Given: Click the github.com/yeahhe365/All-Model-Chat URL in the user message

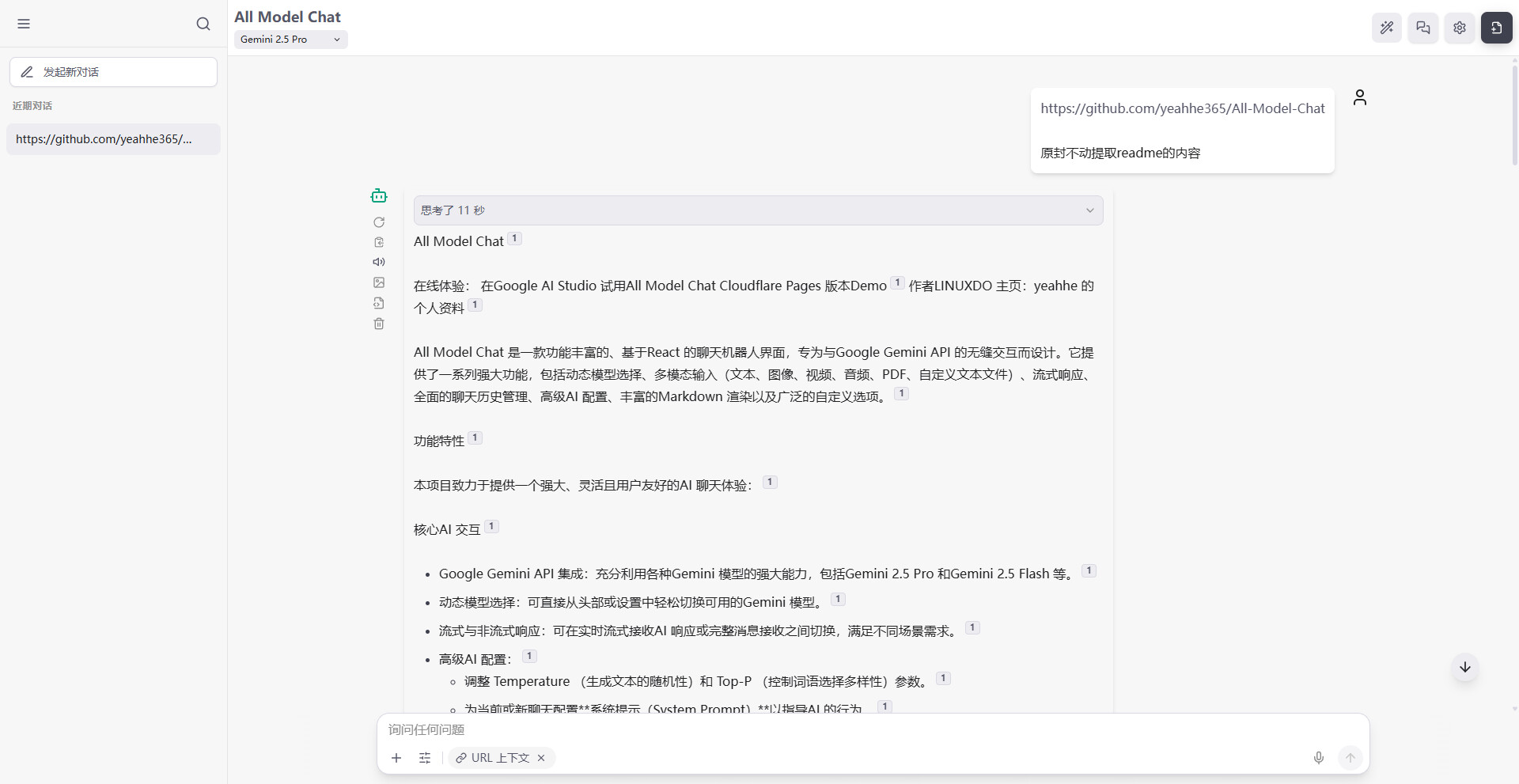Looking at the screenshot, I should 1182,108.
